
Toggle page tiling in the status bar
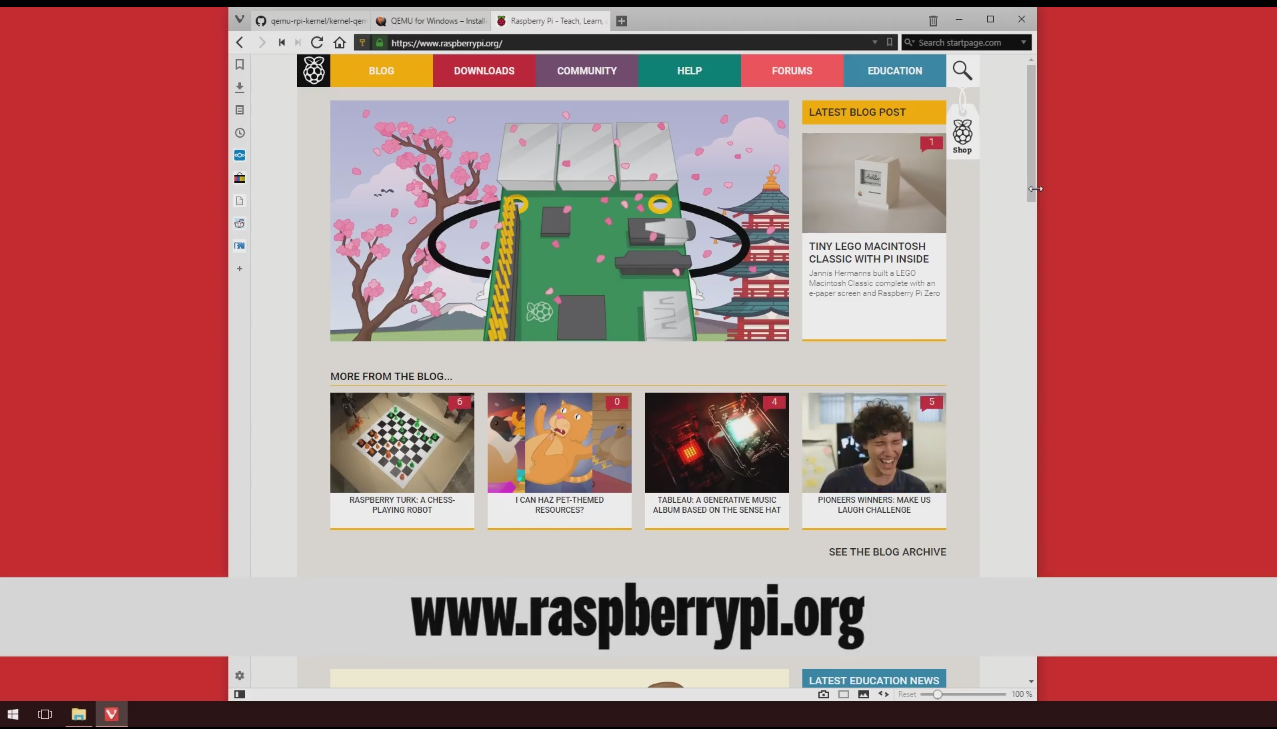[842, 694]
